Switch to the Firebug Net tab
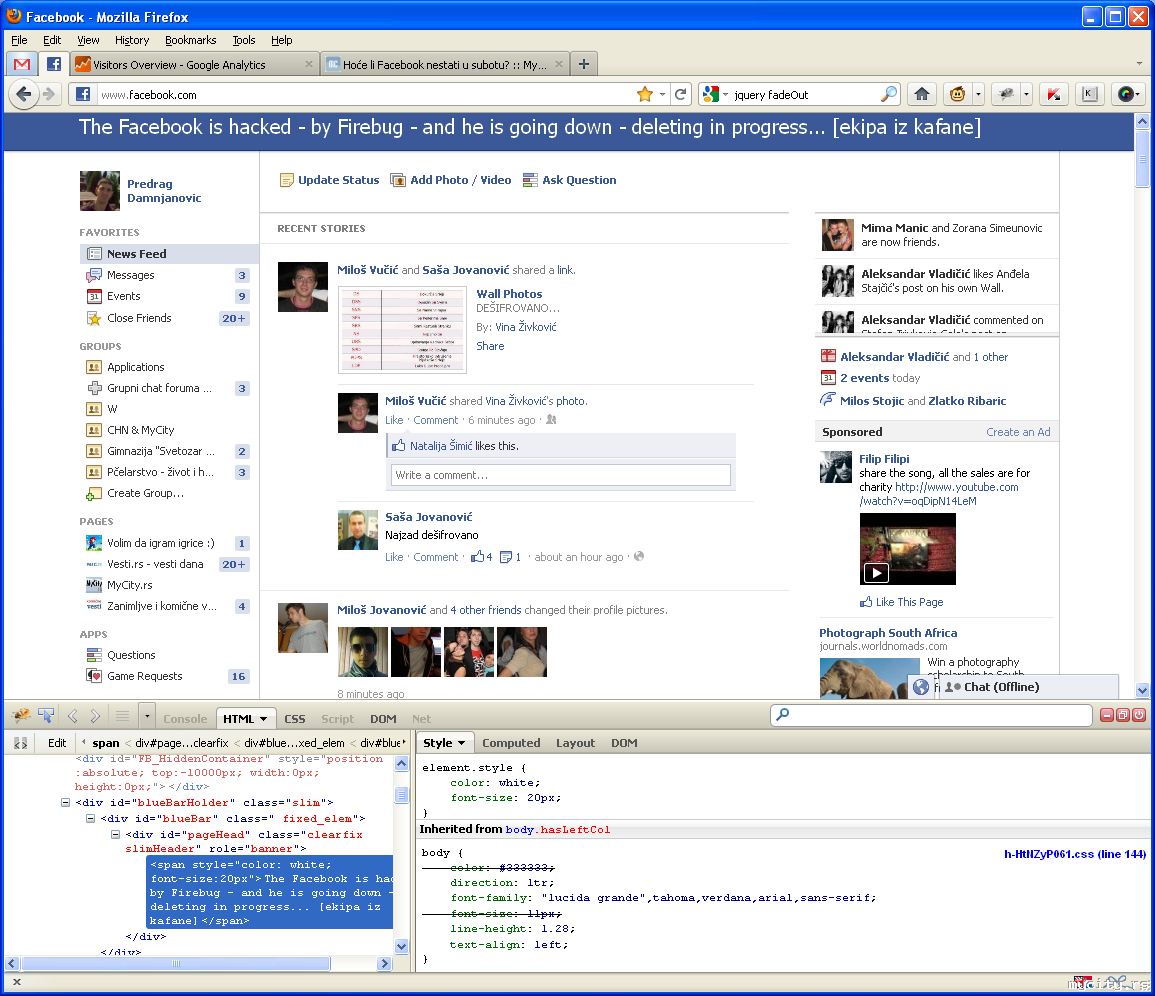The width and height of the screenshot is (1155, 996). pos(421,718)
